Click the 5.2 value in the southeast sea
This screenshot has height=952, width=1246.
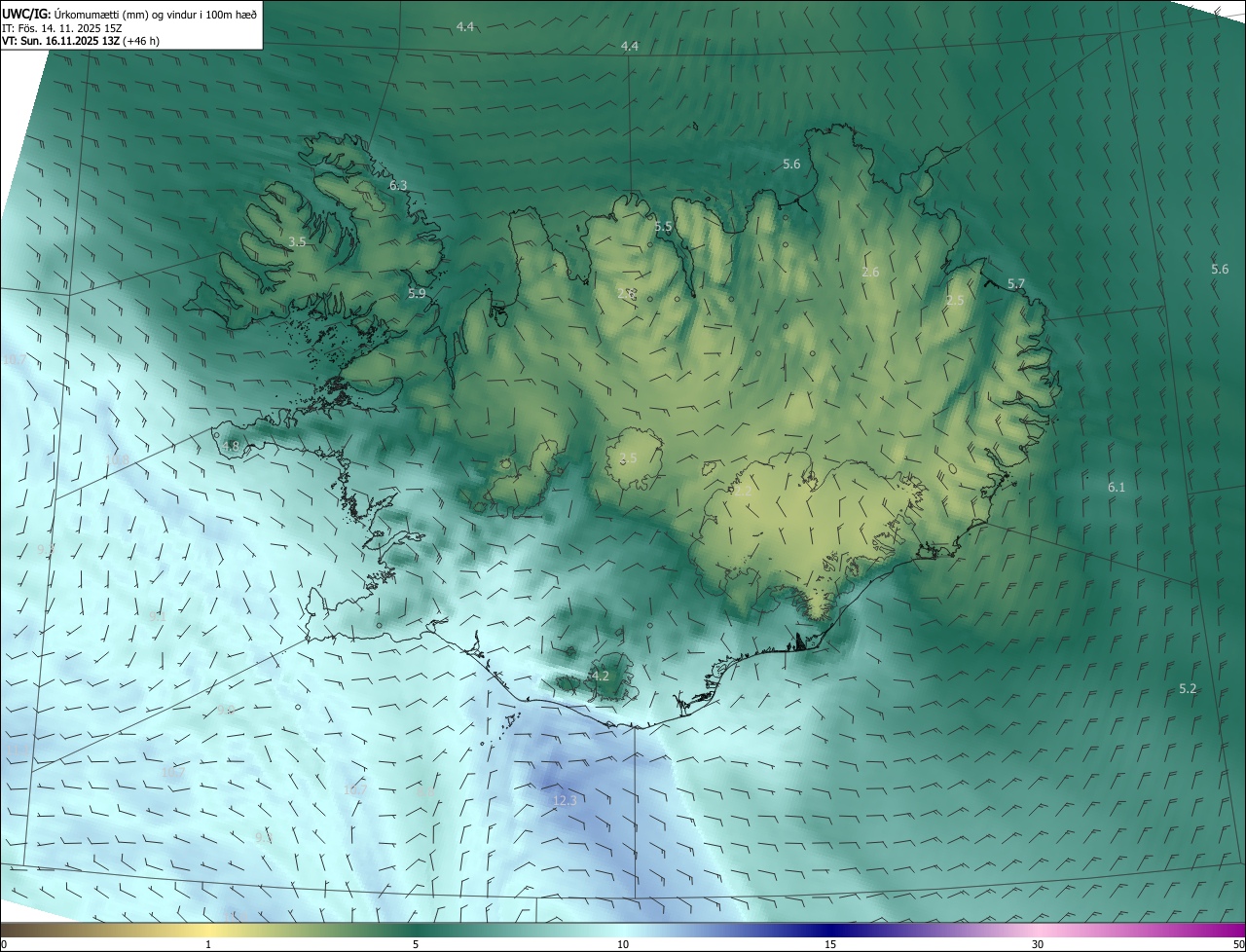pyautogui.click(x=1188, y=688)
